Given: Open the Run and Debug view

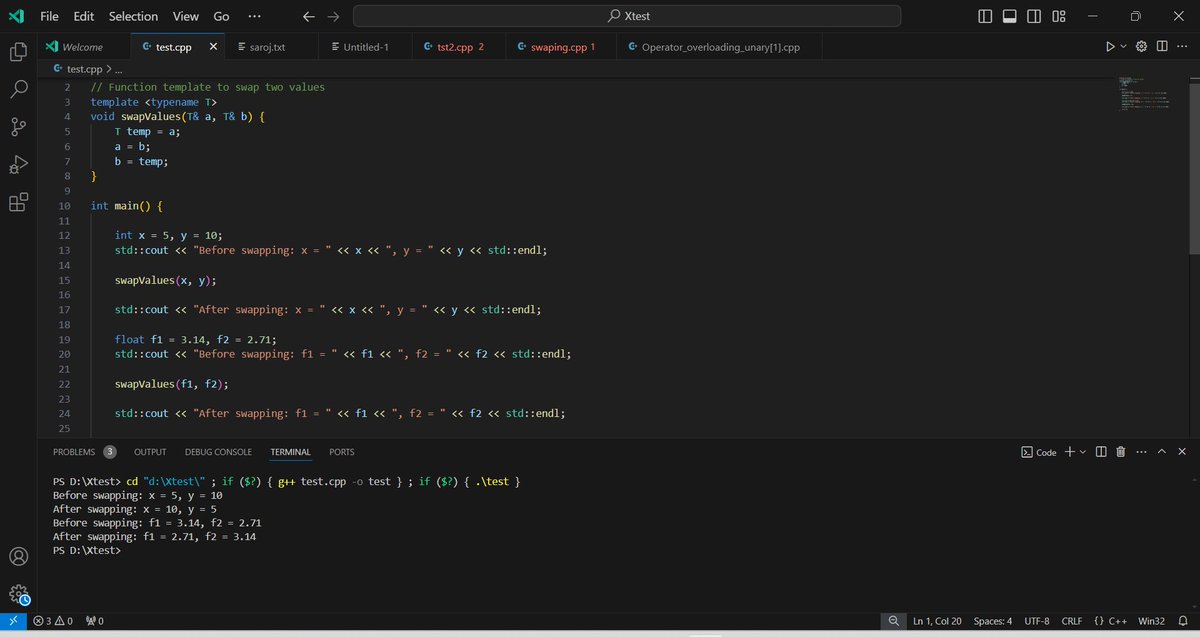Looking at the screenshot, I should coord(18,164).
